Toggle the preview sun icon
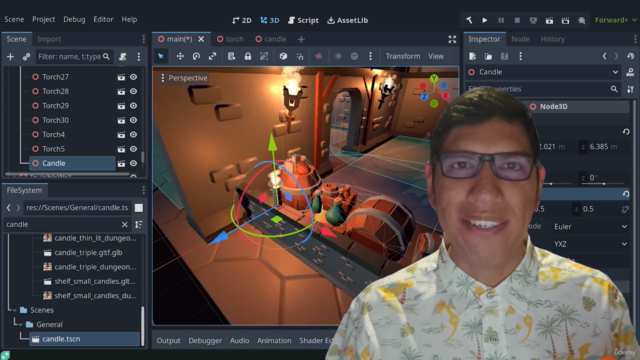Image resolution: width=640 pixels, height=360 pixels. click(338, 56)
